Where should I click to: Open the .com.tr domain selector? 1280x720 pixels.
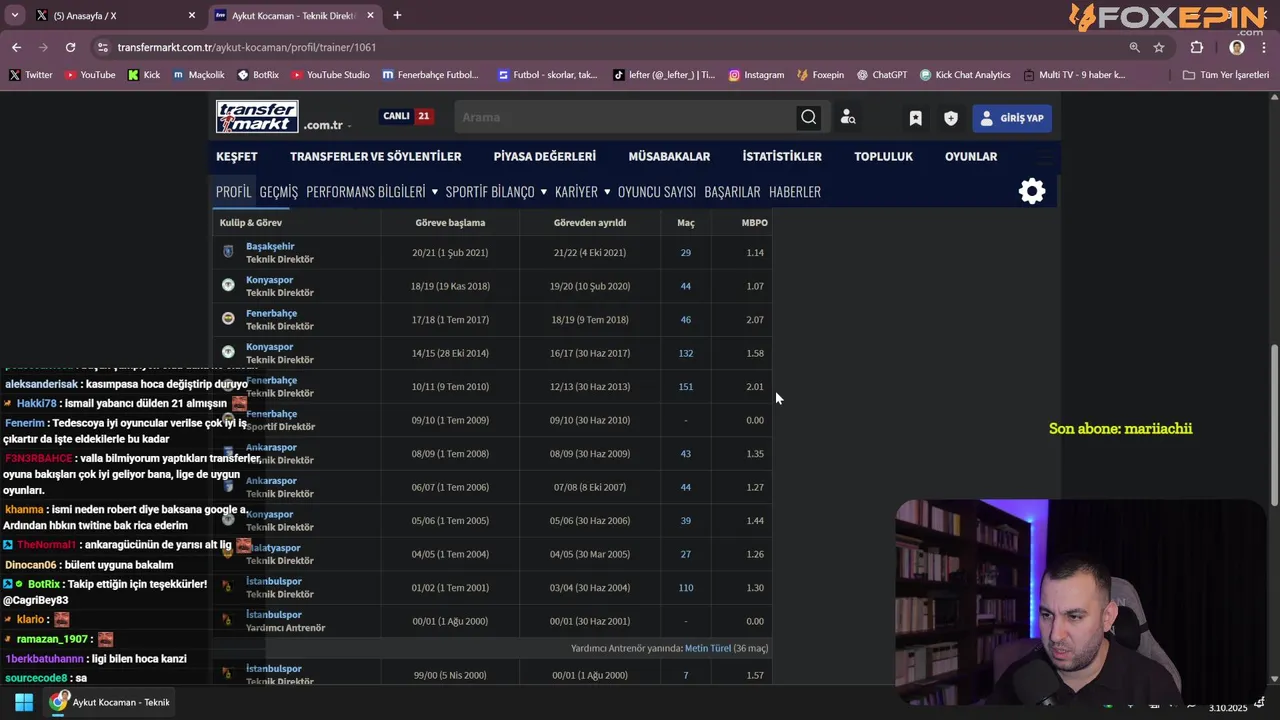327,125
